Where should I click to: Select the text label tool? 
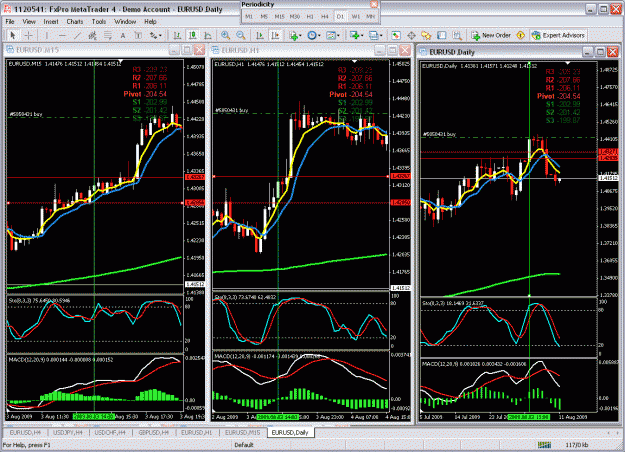pyautogui.click(x=138, y=35)
